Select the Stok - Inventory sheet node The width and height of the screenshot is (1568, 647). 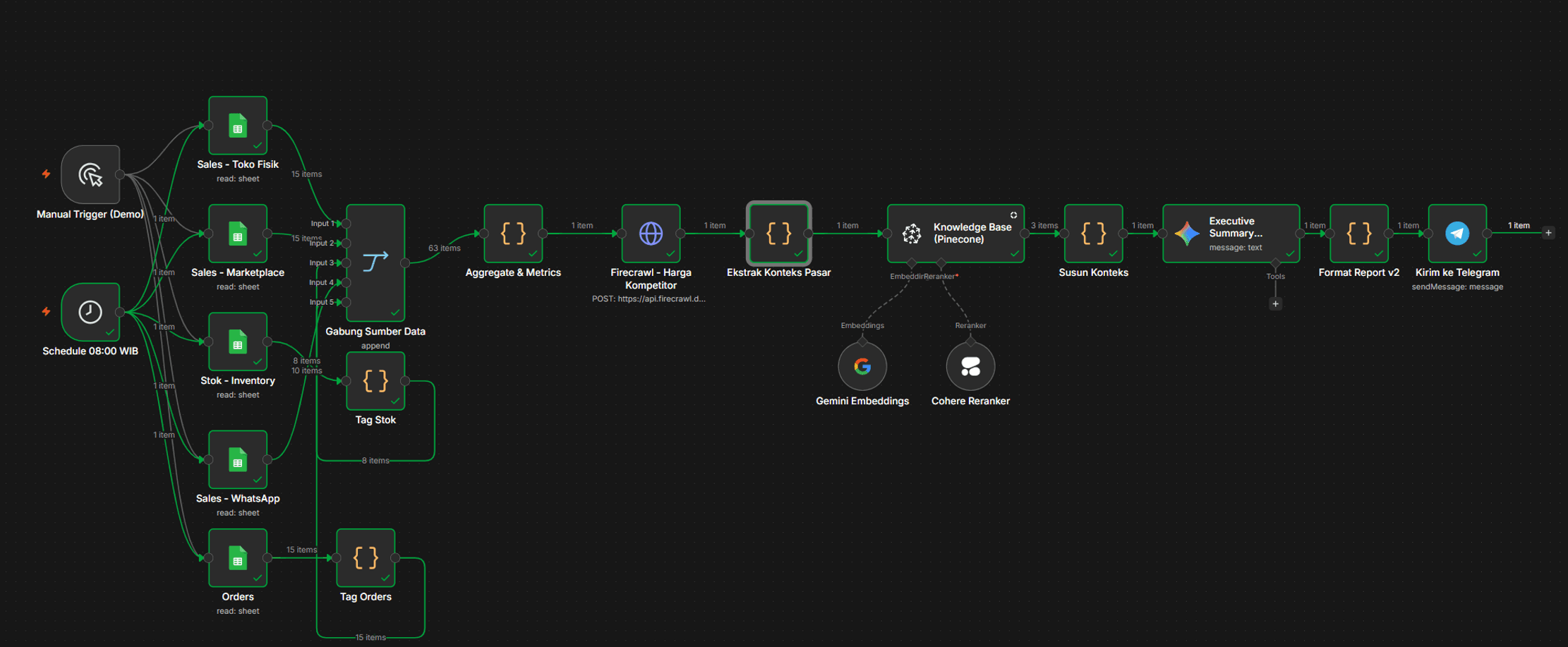(x=238, y=342)
